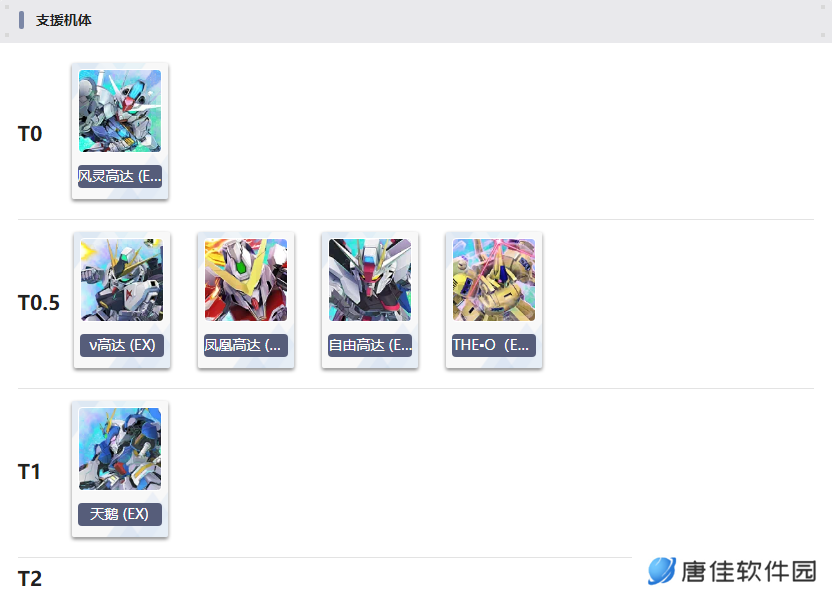Click the 支援机体 section title
The height and width of the screenshot is (597, 832).
point(64,20)
